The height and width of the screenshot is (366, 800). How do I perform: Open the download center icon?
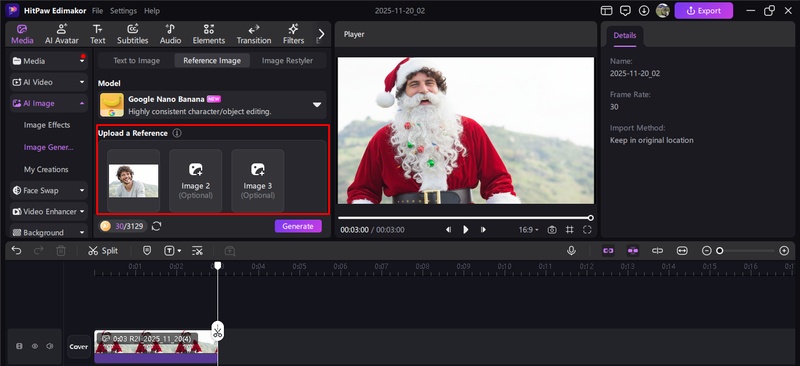click(x=644, y=11)
